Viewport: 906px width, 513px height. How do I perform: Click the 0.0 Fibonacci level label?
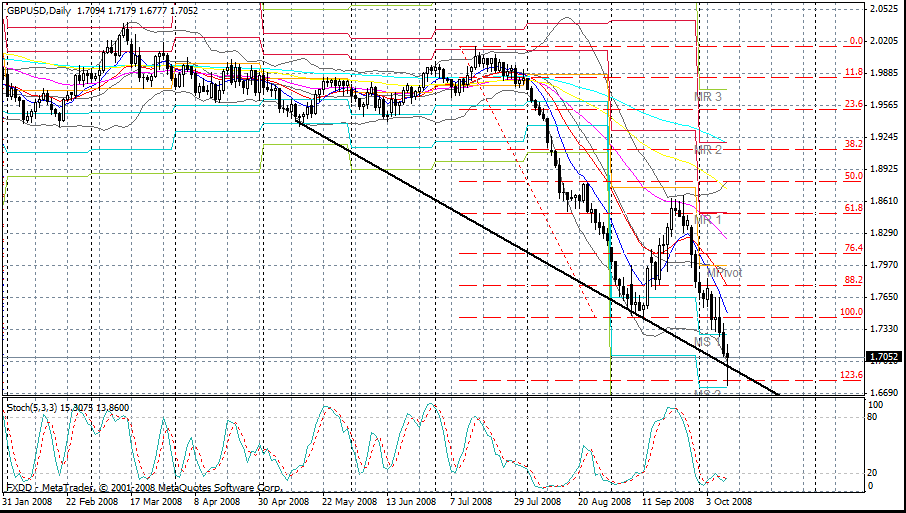tap(855, 41)
